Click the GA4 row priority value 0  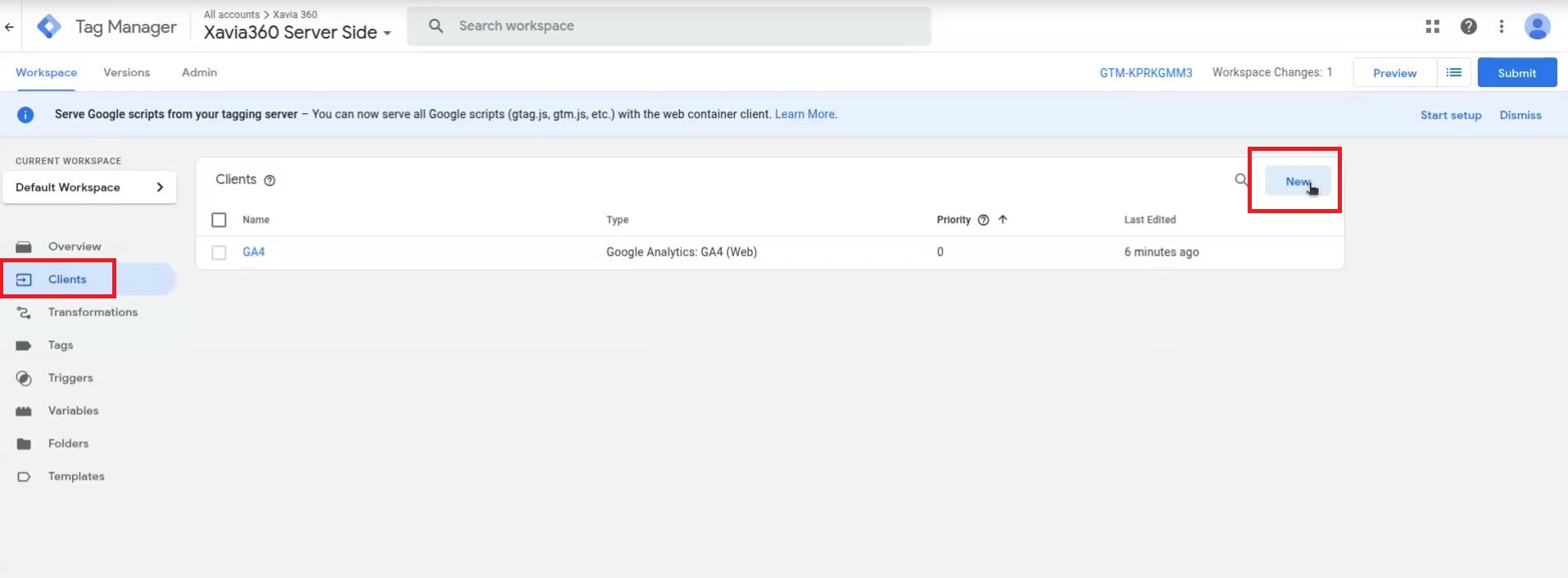pyautogui.click(x=940, y=253)
